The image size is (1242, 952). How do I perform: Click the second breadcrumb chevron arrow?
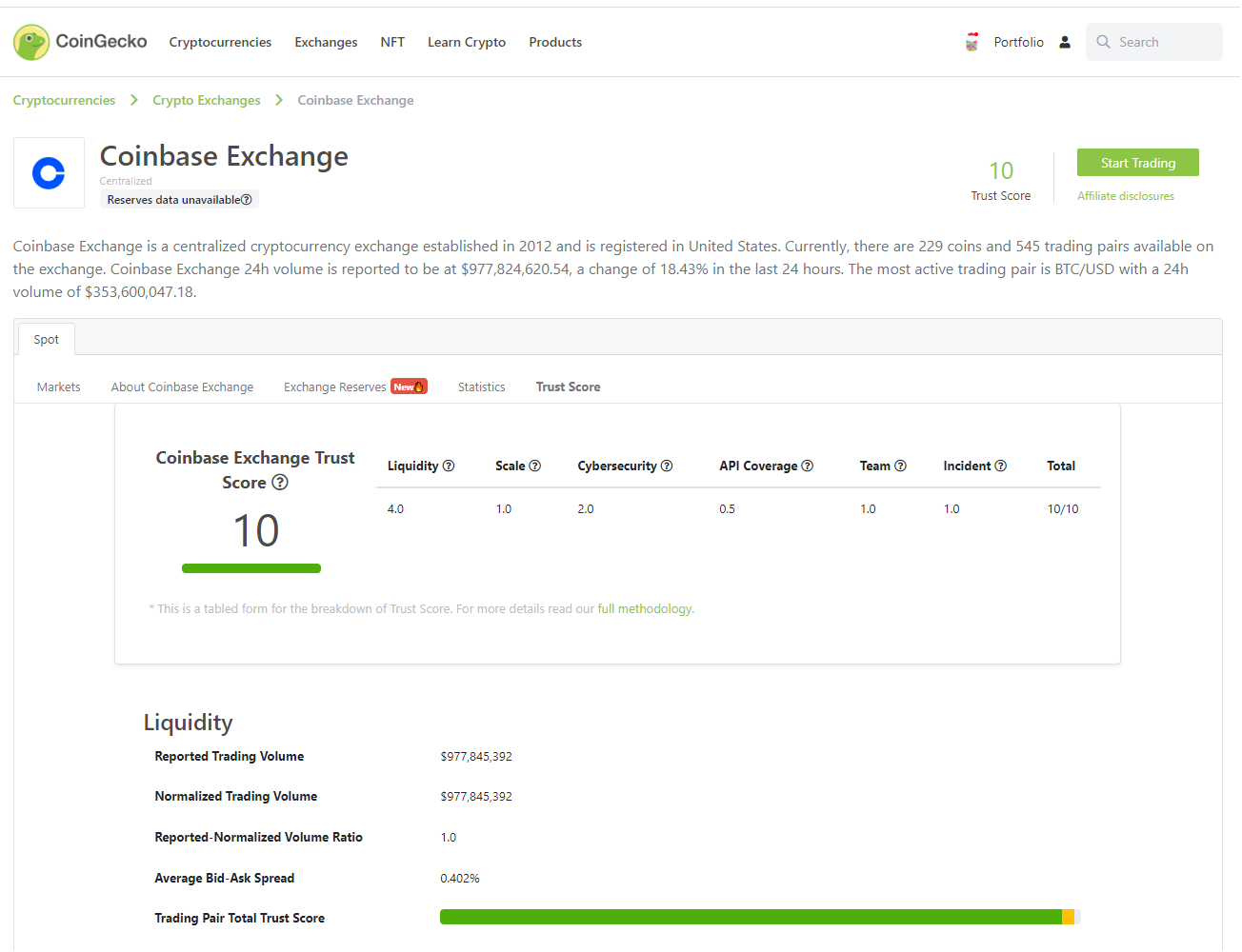[x=278, y=100]
